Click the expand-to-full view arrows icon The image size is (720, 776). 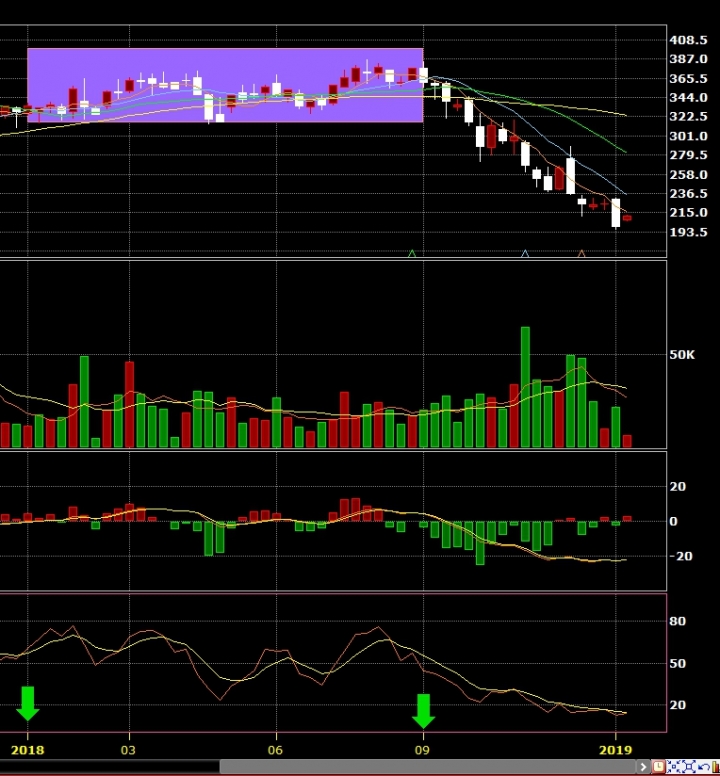pyautogui.click(x=689, y=767)
